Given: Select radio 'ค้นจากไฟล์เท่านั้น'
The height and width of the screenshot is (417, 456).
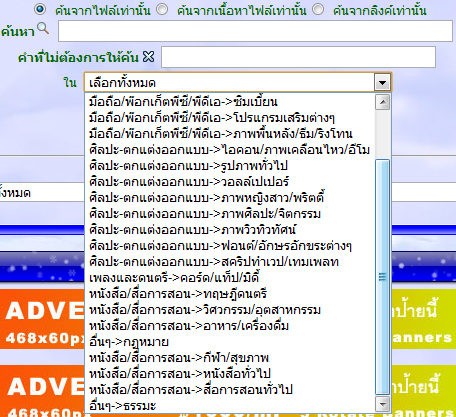Looking at the screenshot, I should tap(40, 9).
